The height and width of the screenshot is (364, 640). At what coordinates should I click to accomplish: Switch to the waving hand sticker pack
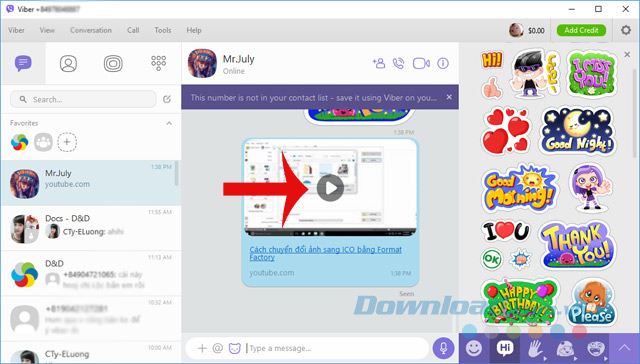point(536,348)
